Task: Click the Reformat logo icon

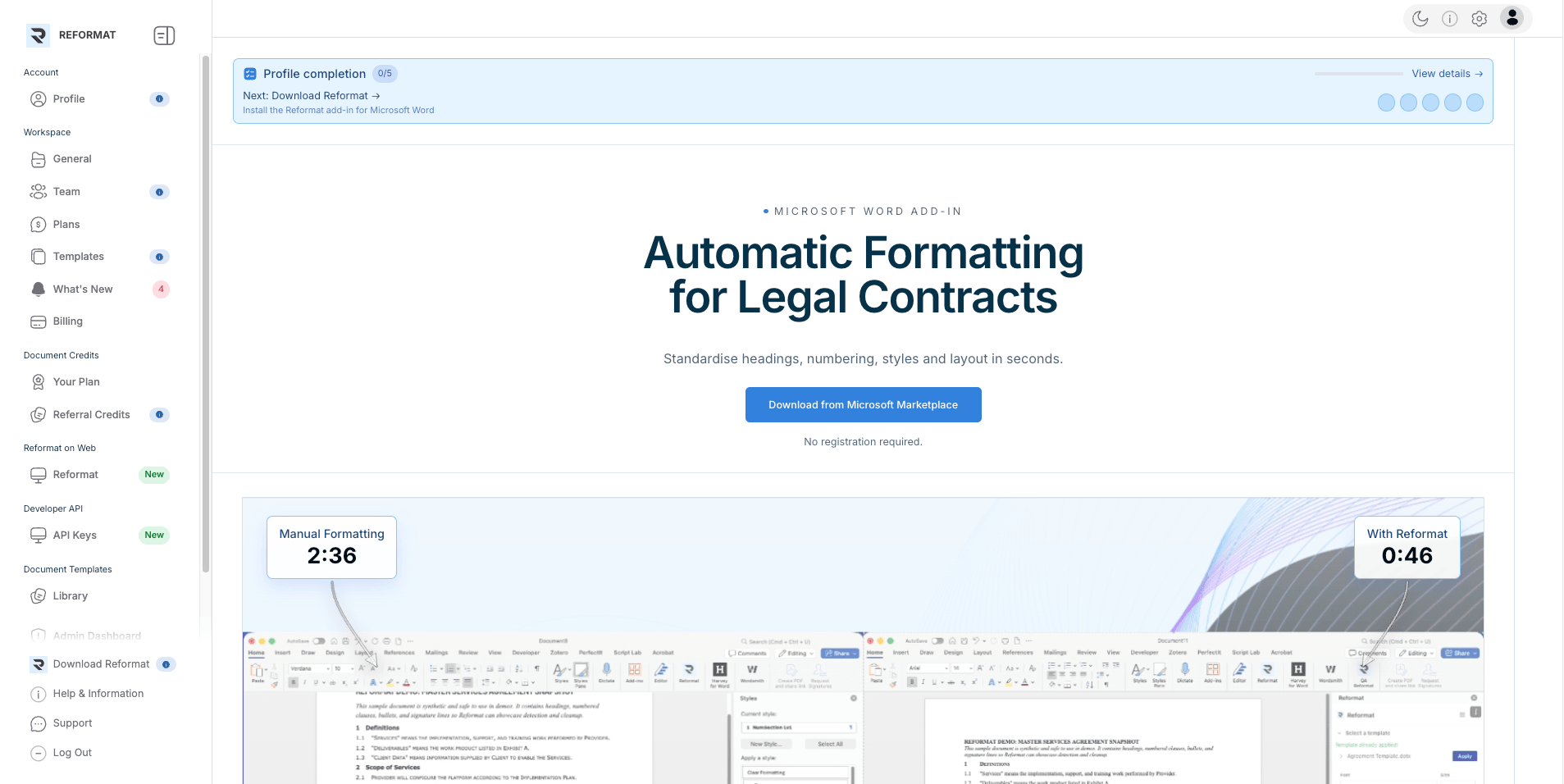Action: 38,35
